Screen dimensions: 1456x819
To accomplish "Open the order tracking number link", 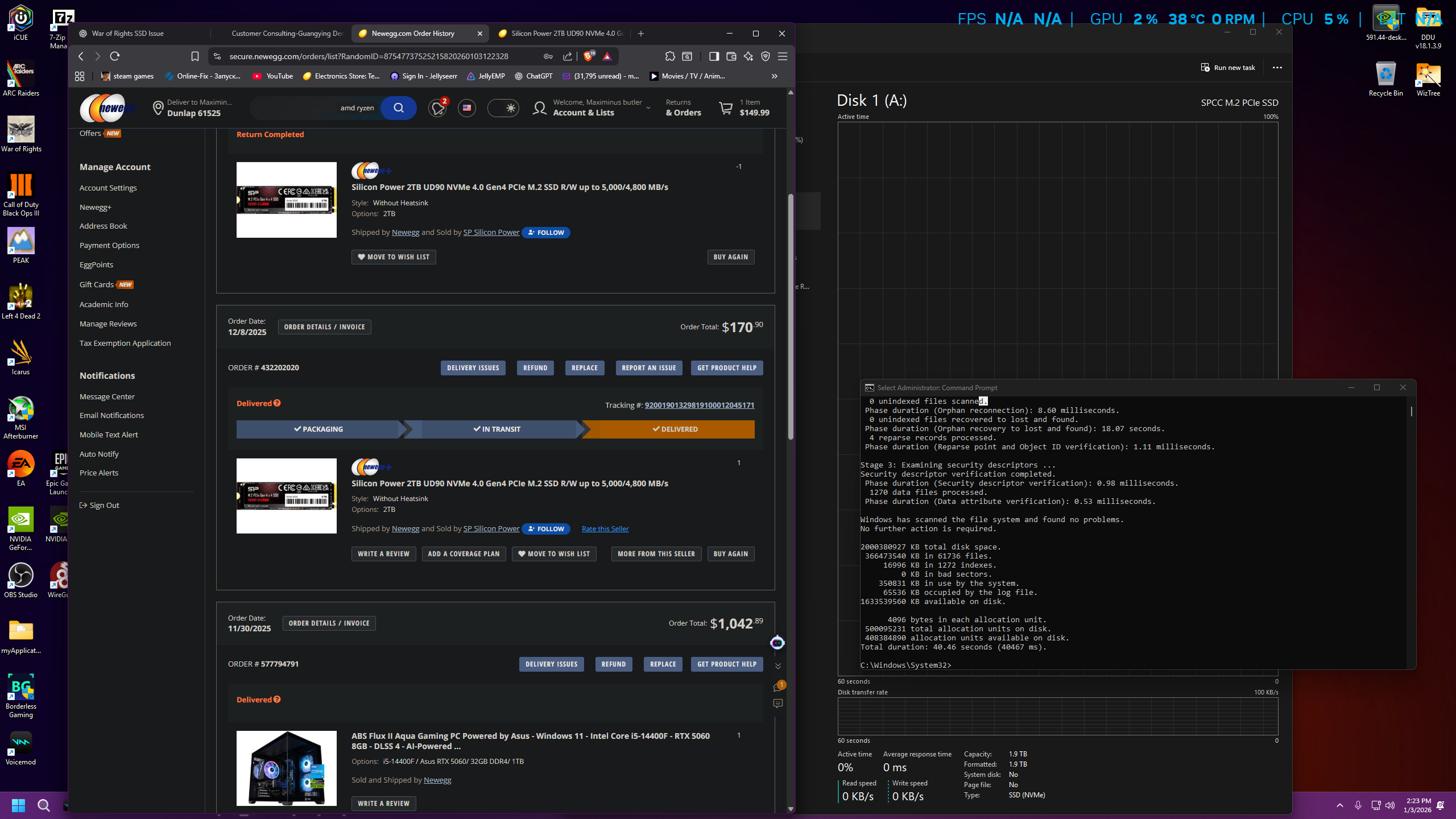I will point(699,405).
